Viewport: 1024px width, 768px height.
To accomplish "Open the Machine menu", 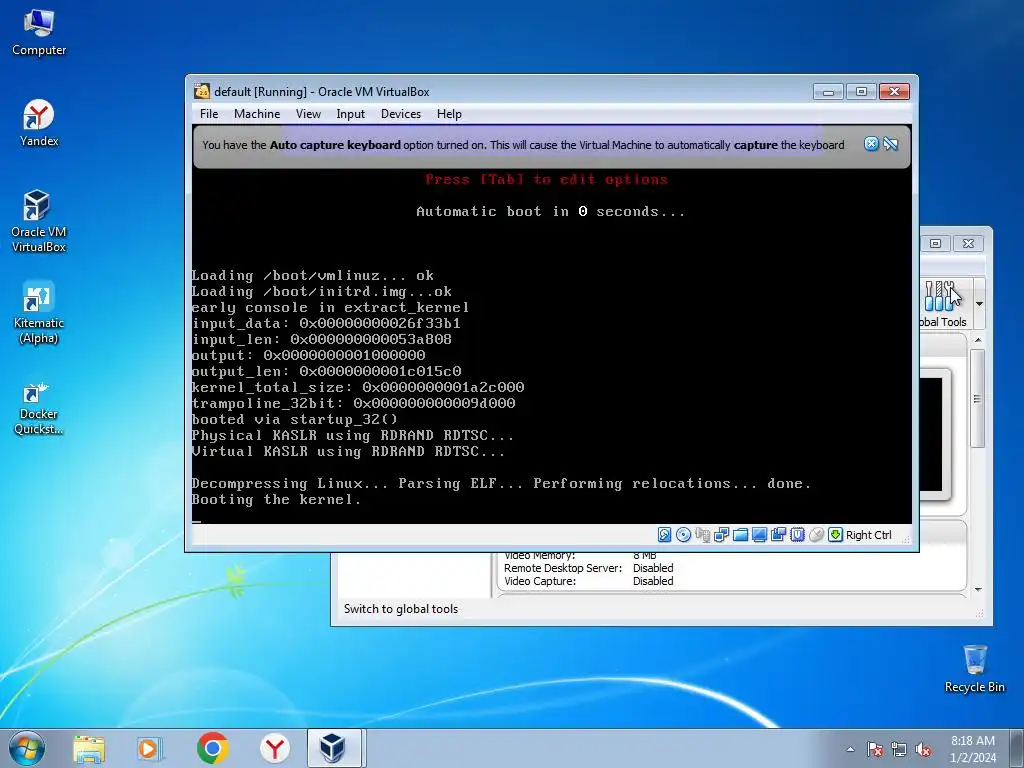I will coord(257,114).
